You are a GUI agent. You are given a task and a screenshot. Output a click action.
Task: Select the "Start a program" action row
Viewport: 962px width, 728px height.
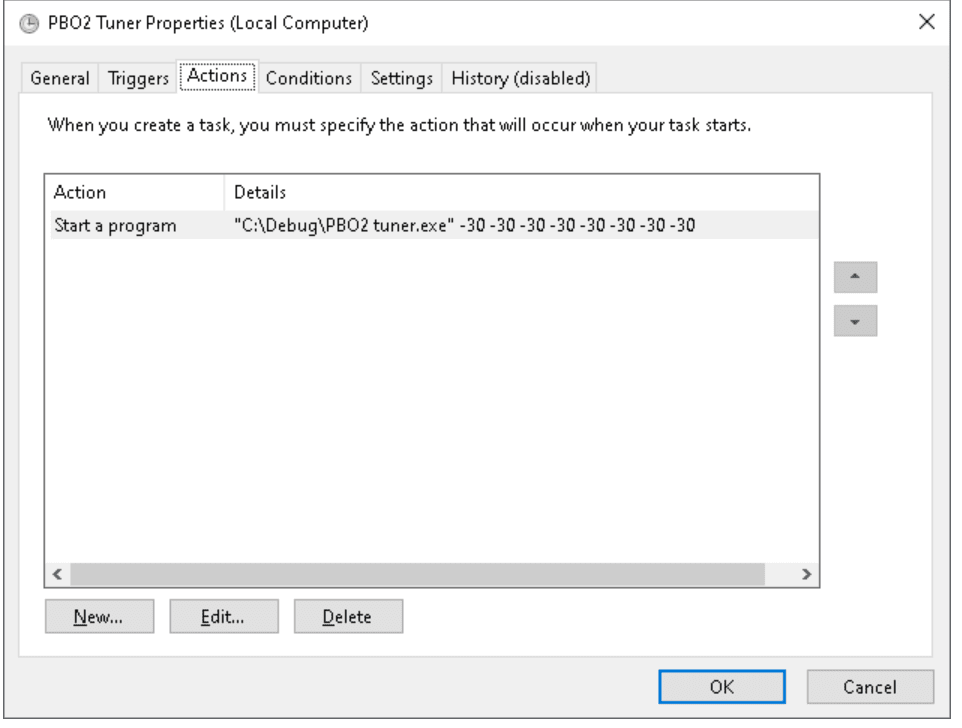point(115,225)
